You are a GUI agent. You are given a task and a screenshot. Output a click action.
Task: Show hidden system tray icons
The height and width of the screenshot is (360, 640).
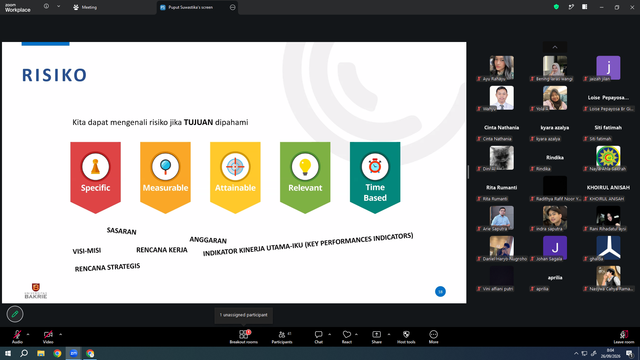pyautogui.click(x=576, y=353)
